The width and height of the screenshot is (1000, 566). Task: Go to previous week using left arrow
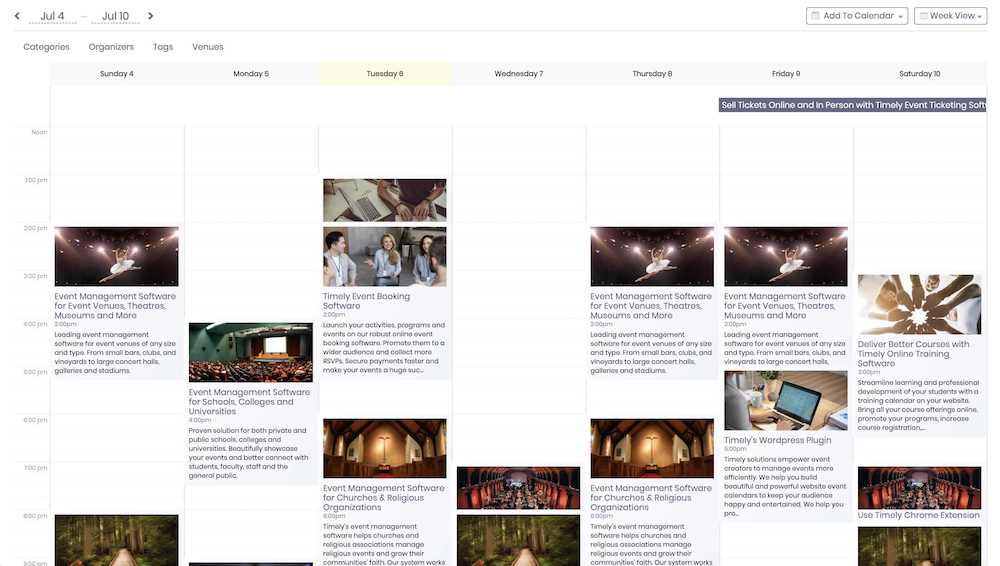coord(17,16)
